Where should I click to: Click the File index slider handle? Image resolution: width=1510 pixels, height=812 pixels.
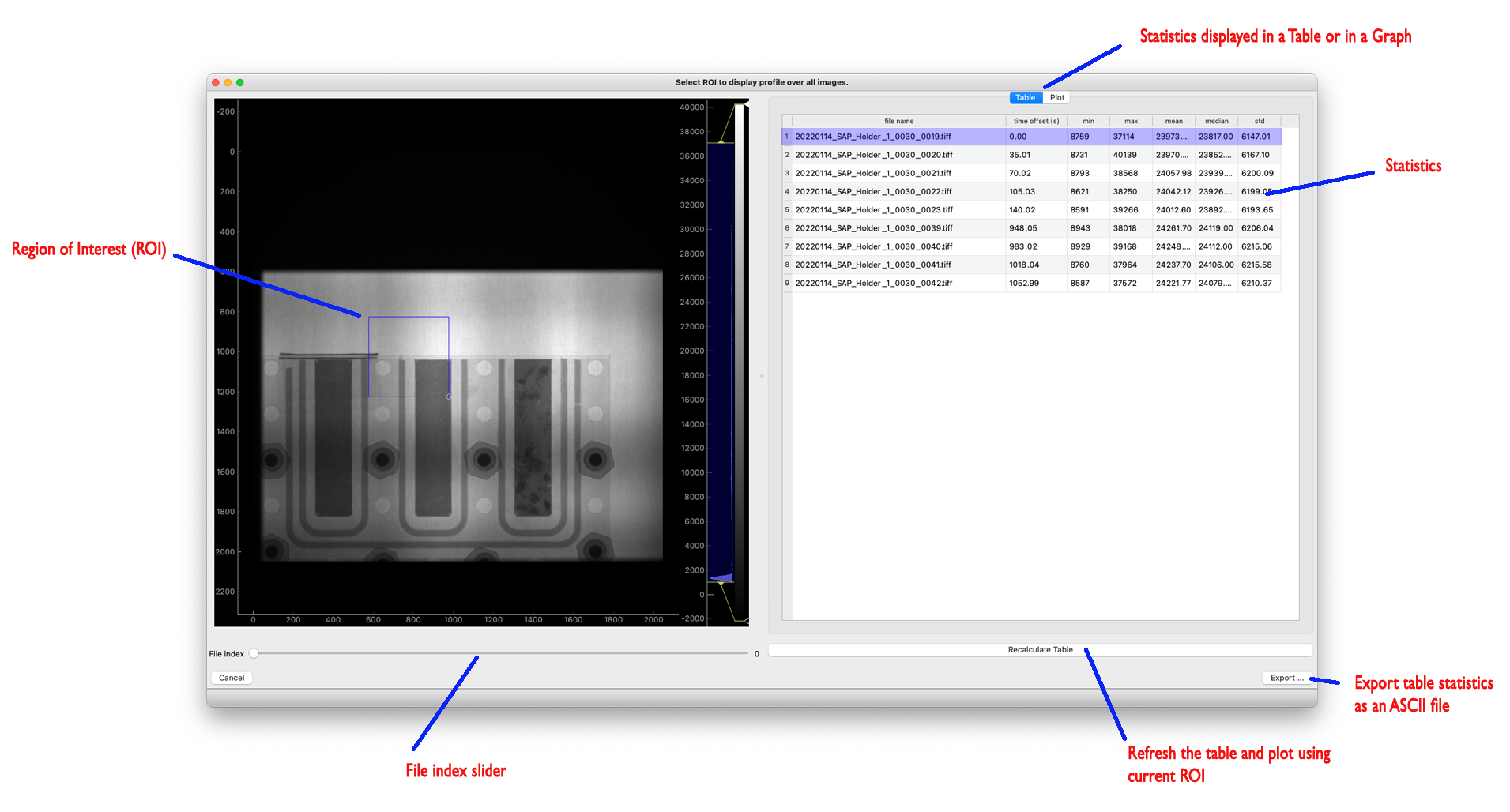click(x=254, y=654)
